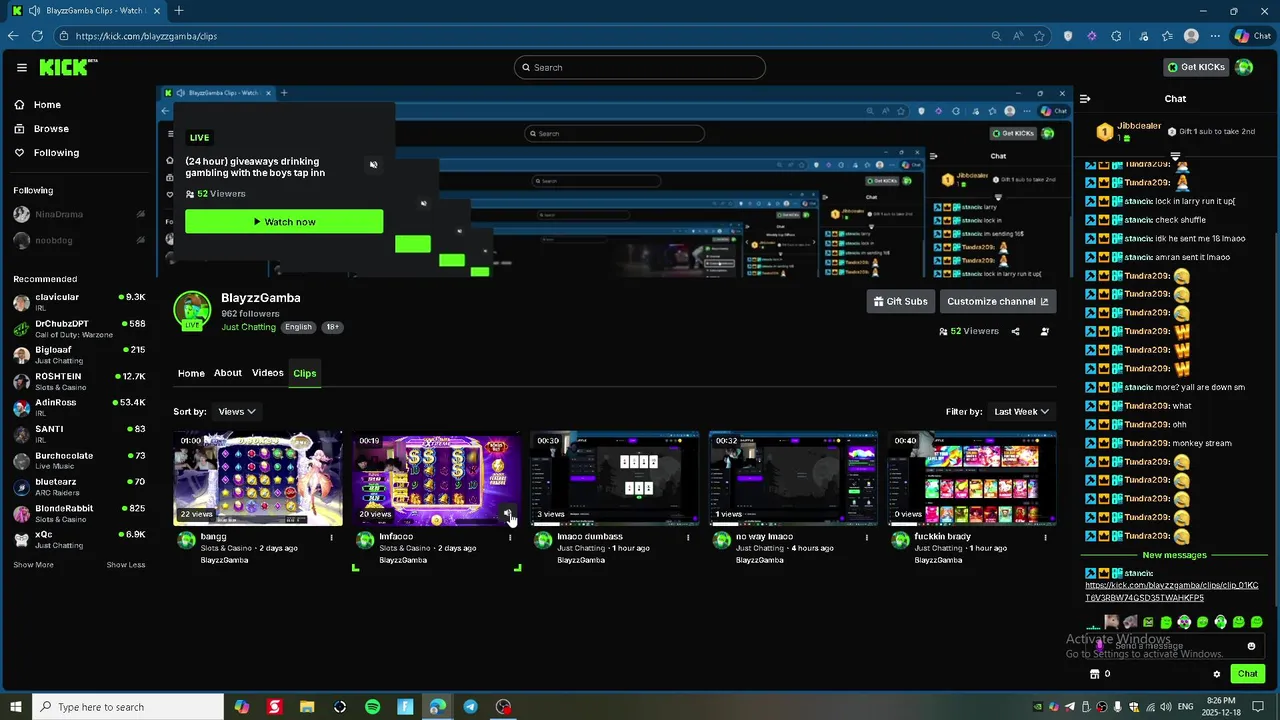Click the Kick search field
This screenshot has height=720, width=1280.
point(640,67)
